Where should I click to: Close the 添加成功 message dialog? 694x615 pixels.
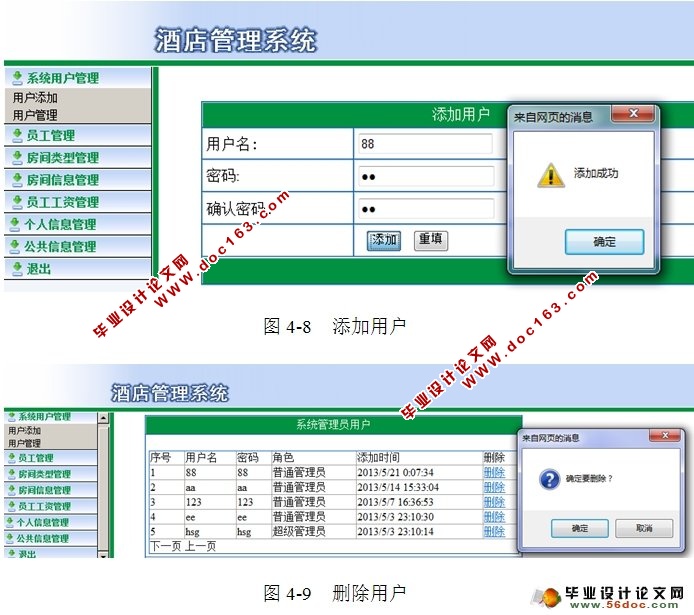click(633, 114)
